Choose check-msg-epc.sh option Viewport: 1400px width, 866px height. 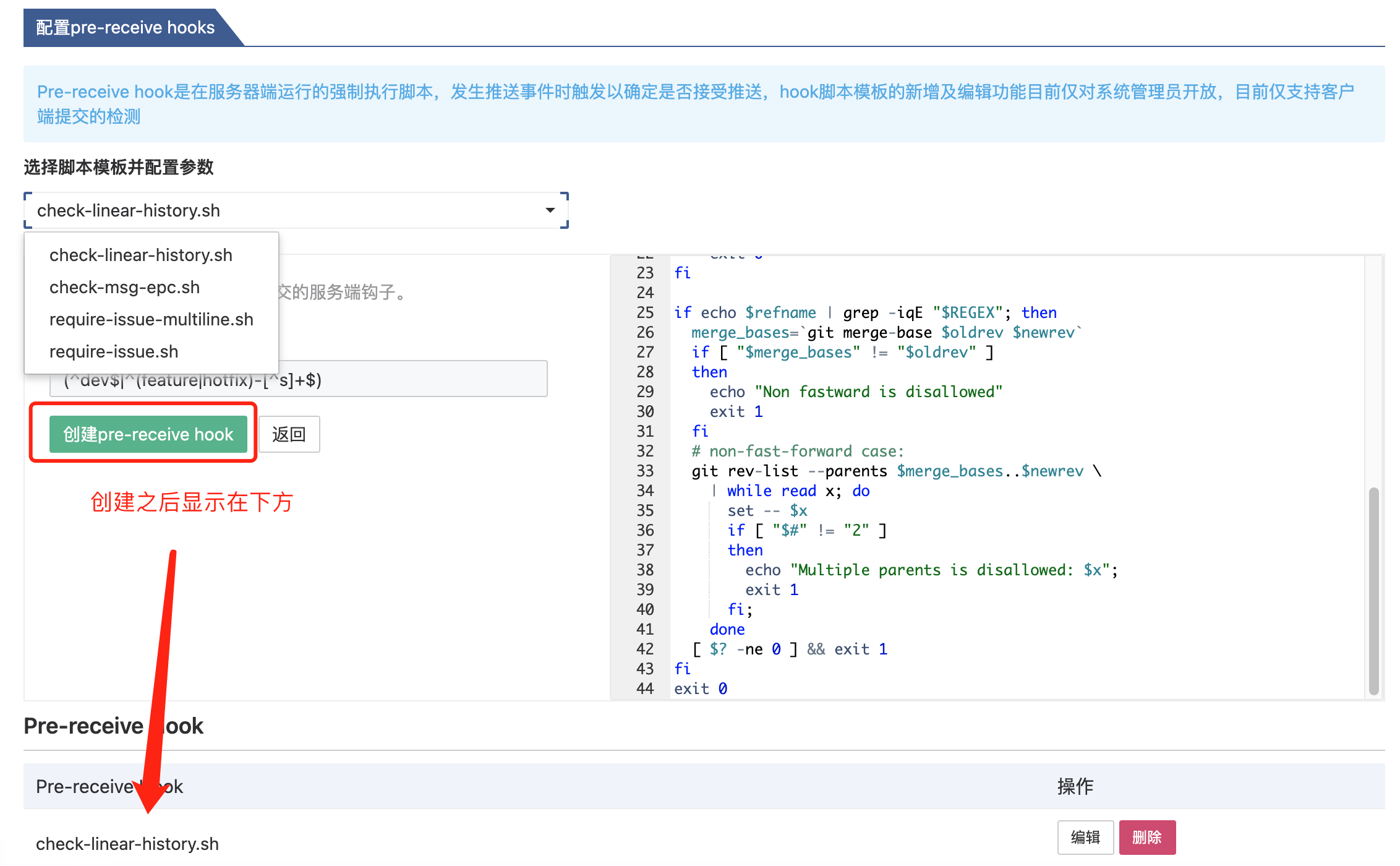pyautogui.click(x=124, y=287)
